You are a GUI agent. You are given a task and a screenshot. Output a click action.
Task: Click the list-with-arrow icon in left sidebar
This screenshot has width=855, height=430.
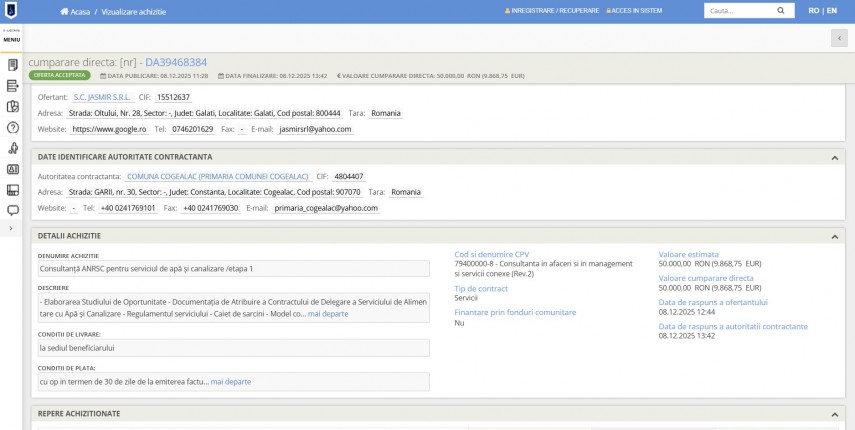pyautogui.click(x=13, y=86)
